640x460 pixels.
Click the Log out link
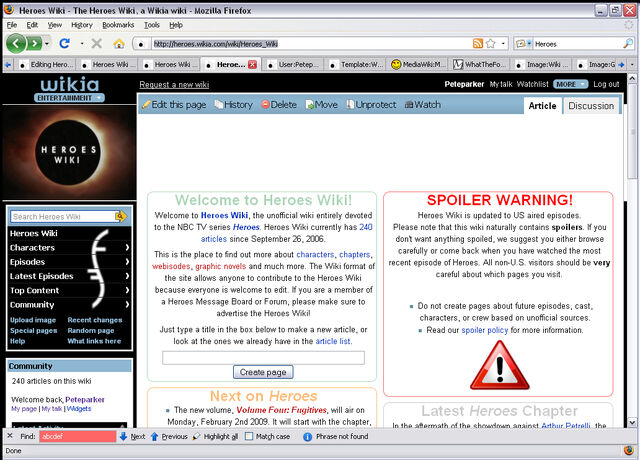point(606,84)
